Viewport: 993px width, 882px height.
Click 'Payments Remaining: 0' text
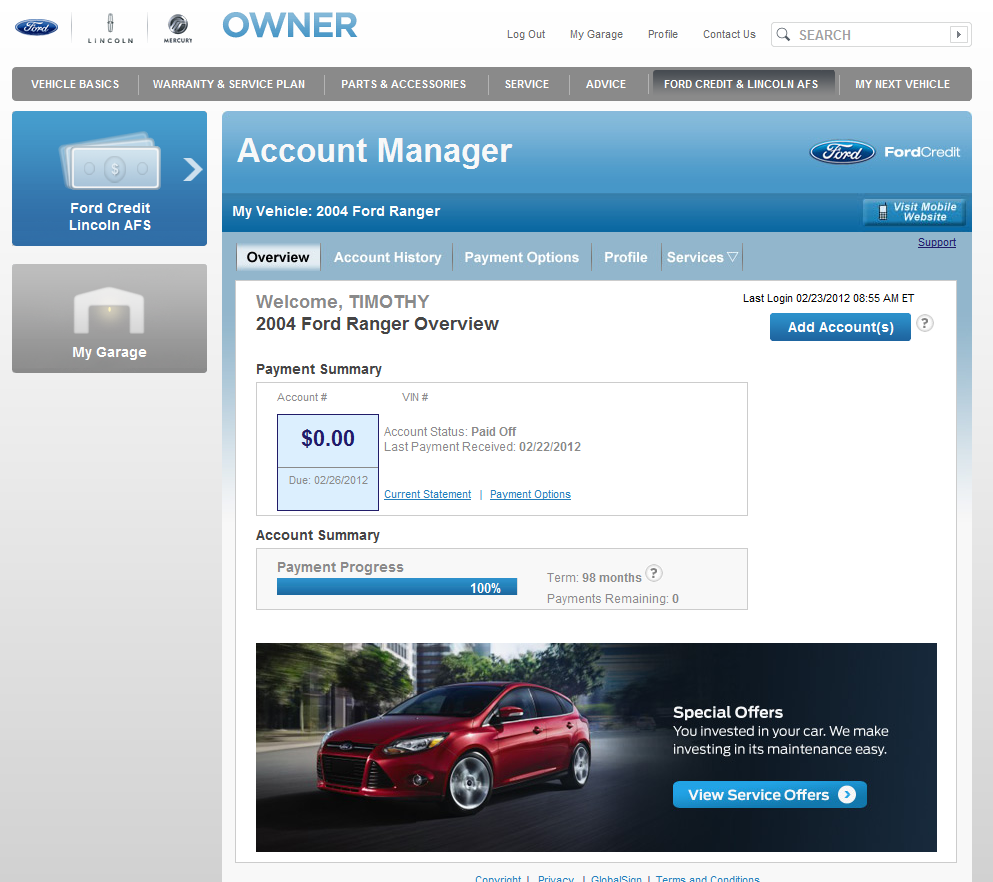click(612, 599)
